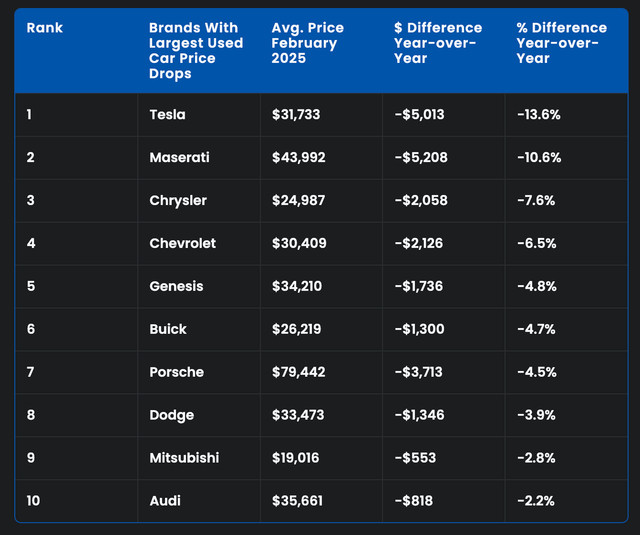Click Audi's -2.2% percentage value
Screen dimensions: 640x535
536,501
